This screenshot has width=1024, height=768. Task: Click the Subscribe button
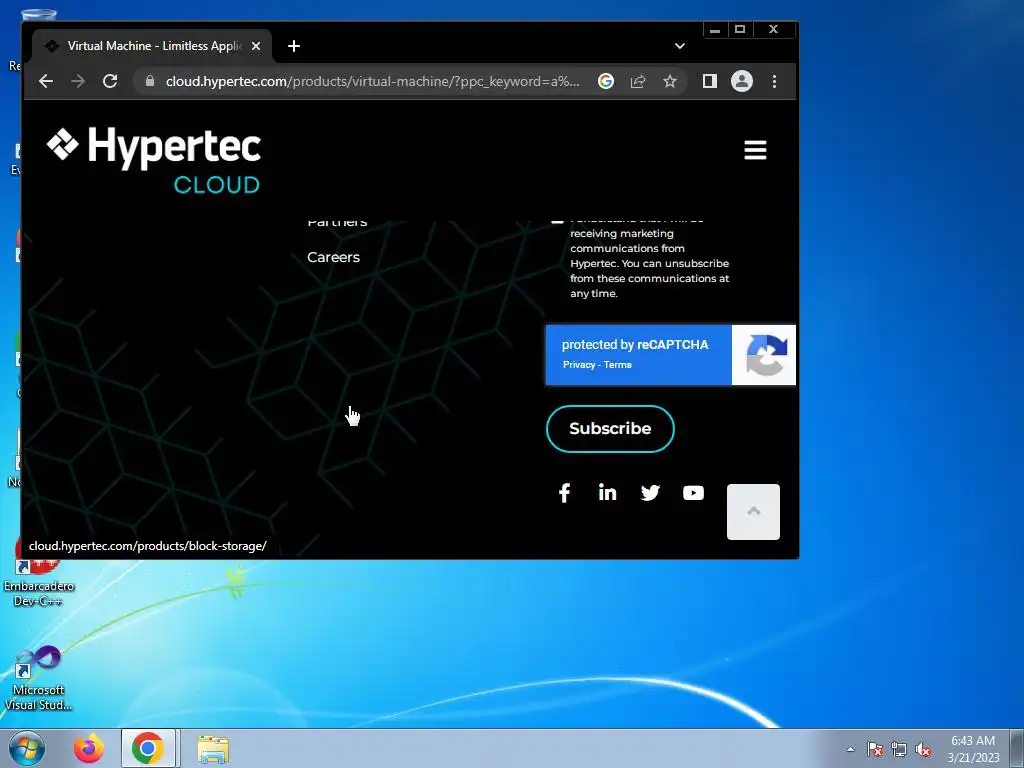click(610, 428)
